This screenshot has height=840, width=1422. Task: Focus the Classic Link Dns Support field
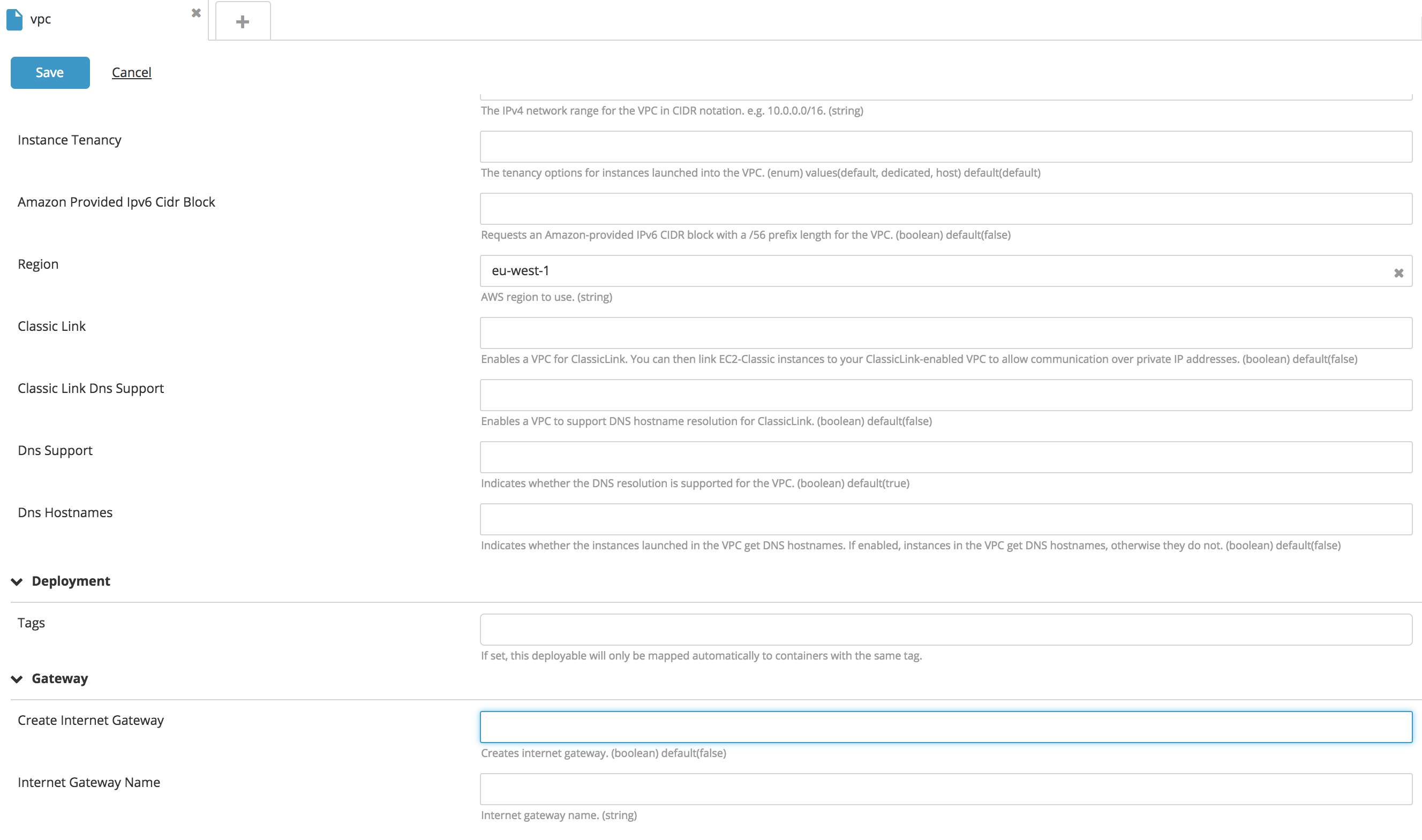pyautogui.click(x=945, y=395)
